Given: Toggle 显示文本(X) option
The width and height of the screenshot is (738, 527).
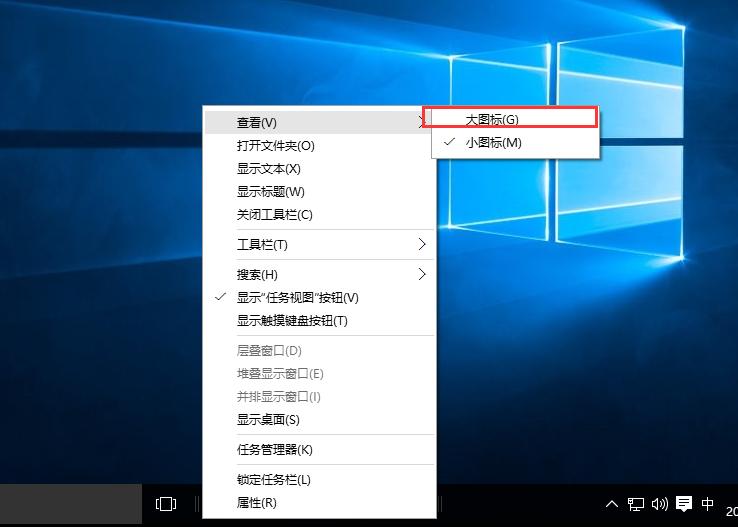Looking at the screenshot, I should (x=319, y=169).
